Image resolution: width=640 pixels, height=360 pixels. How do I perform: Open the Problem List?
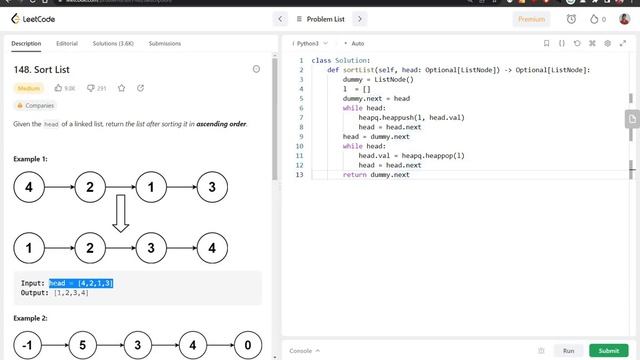click(x=320, y=19)
